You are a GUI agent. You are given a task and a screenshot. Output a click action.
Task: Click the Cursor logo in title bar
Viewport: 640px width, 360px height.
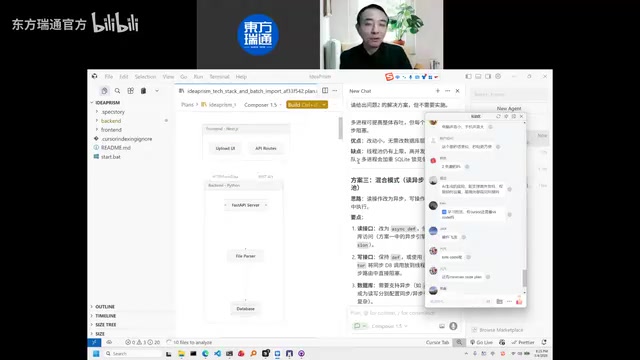click(95, 76)
